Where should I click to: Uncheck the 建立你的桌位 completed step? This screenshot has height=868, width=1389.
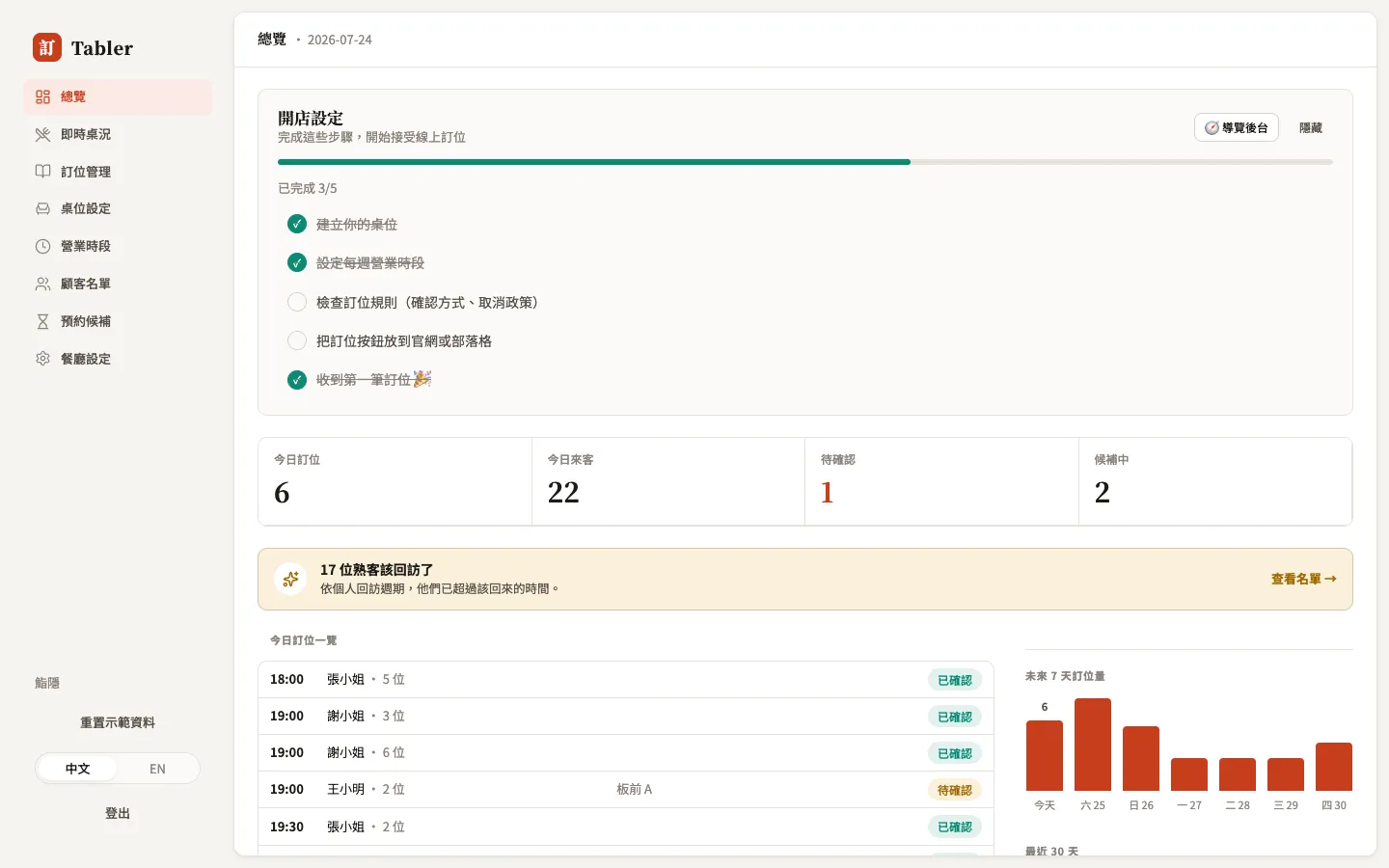point(297,224)
